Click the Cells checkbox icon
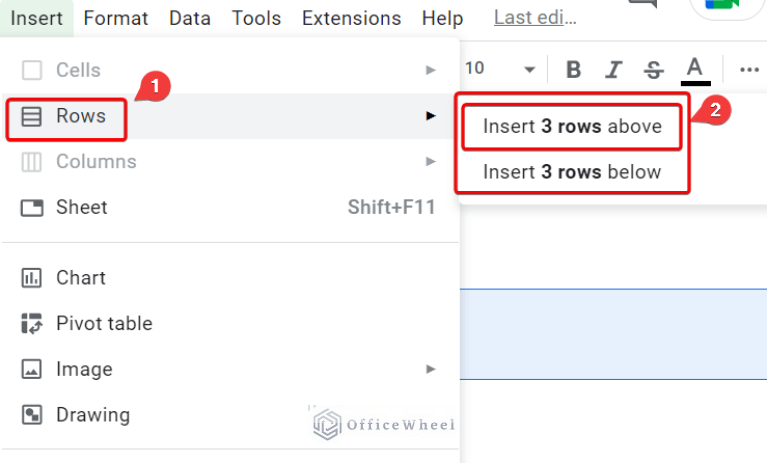This screenshot has width=767, height=463. tap(32, 70)
